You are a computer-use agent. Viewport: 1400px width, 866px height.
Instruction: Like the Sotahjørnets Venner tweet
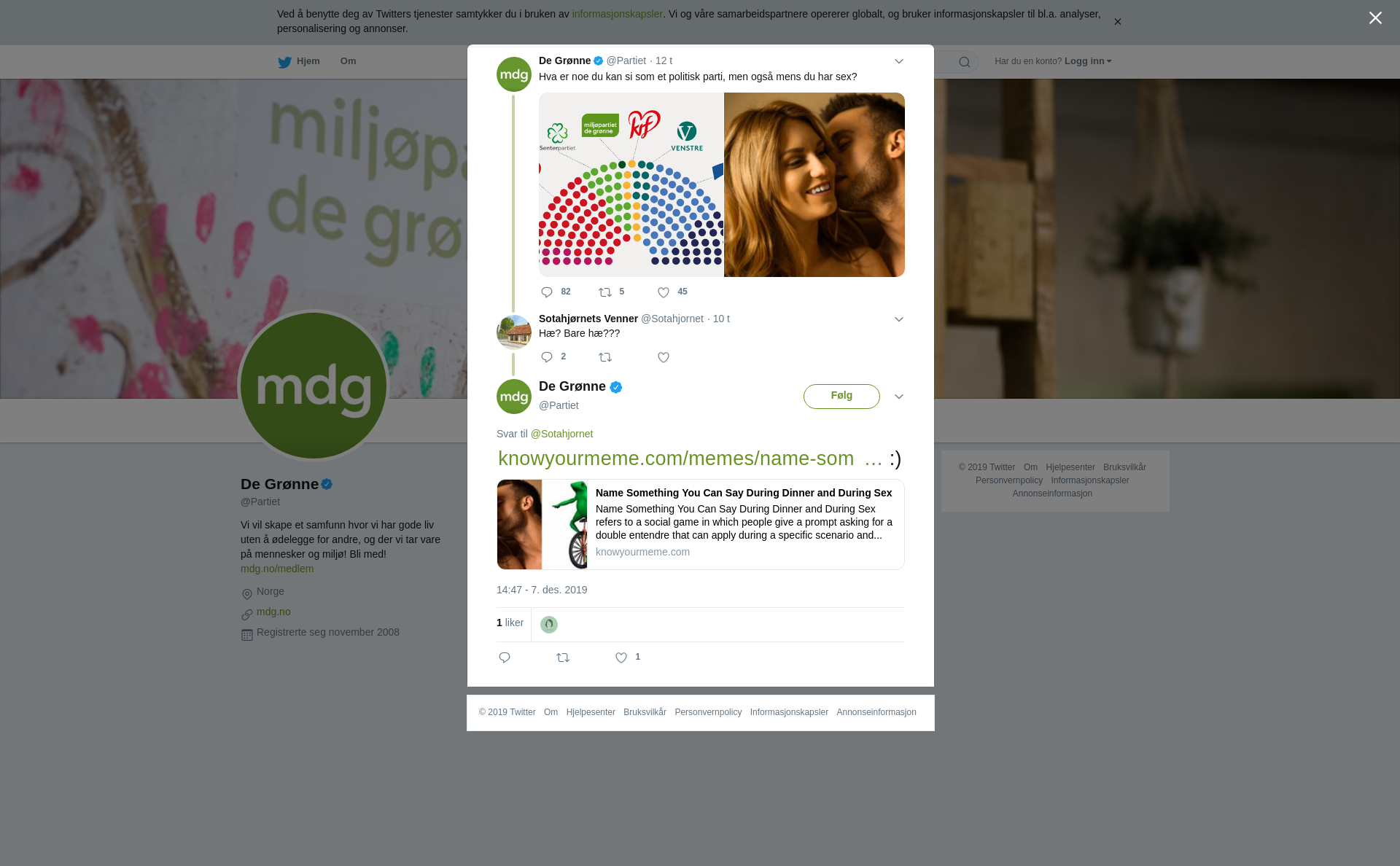pos(664,357)
